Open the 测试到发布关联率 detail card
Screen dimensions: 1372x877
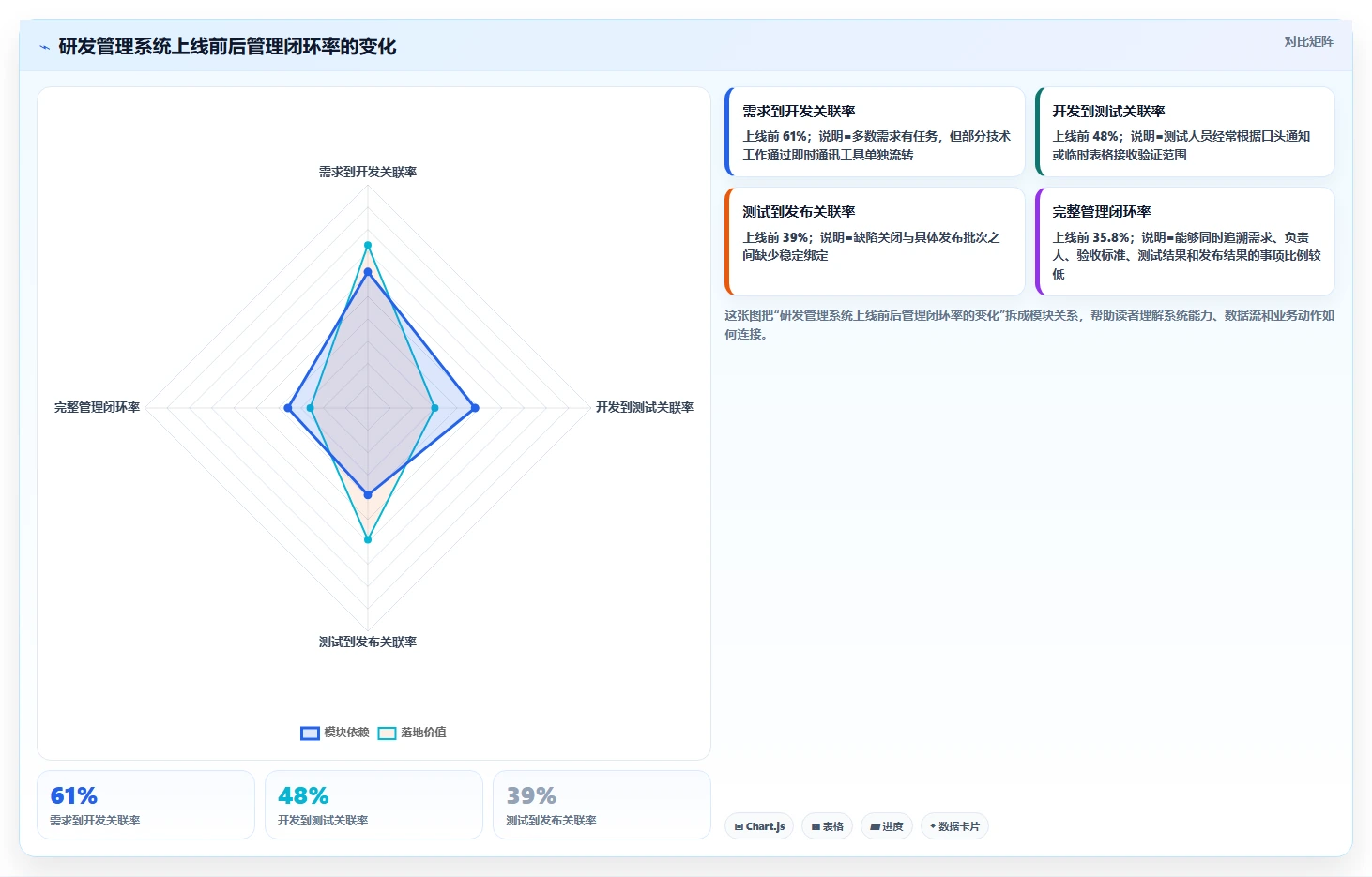click(x=875, y=241)
